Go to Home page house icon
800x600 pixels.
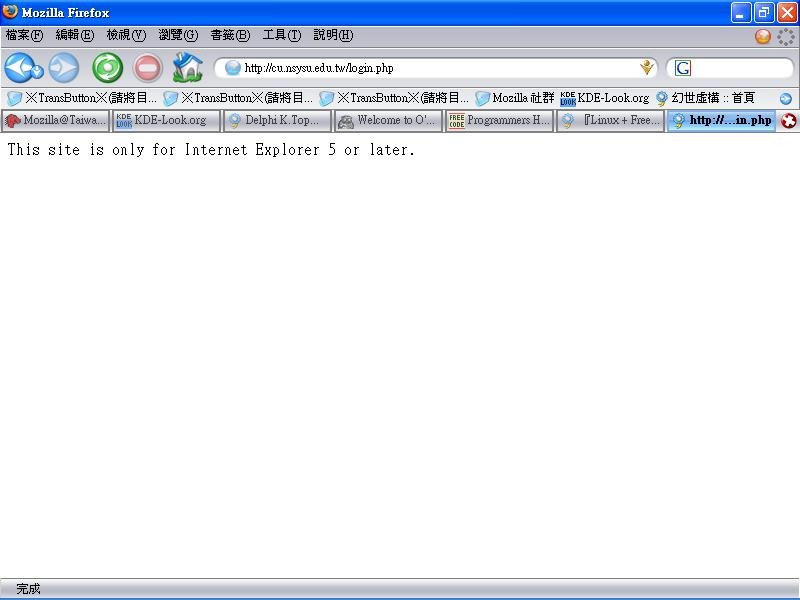[x=187, y=67]
